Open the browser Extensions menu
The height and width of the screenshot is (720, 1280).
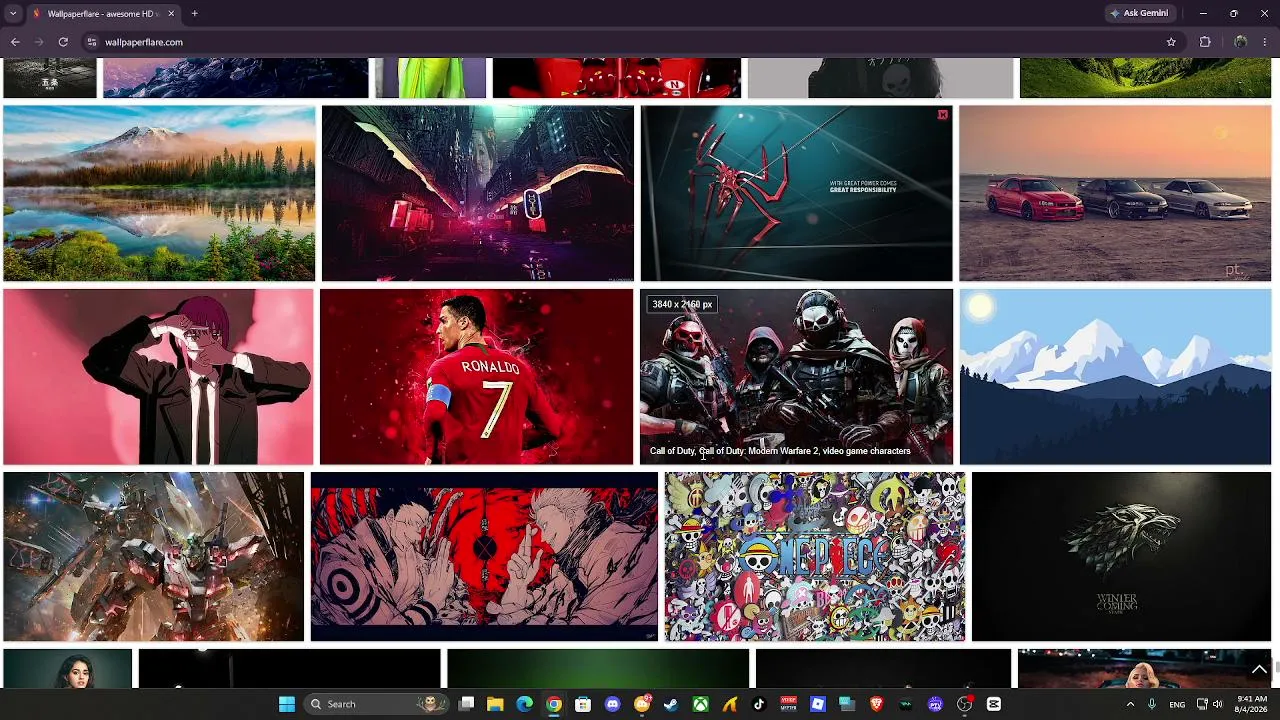click(1205, 42)
